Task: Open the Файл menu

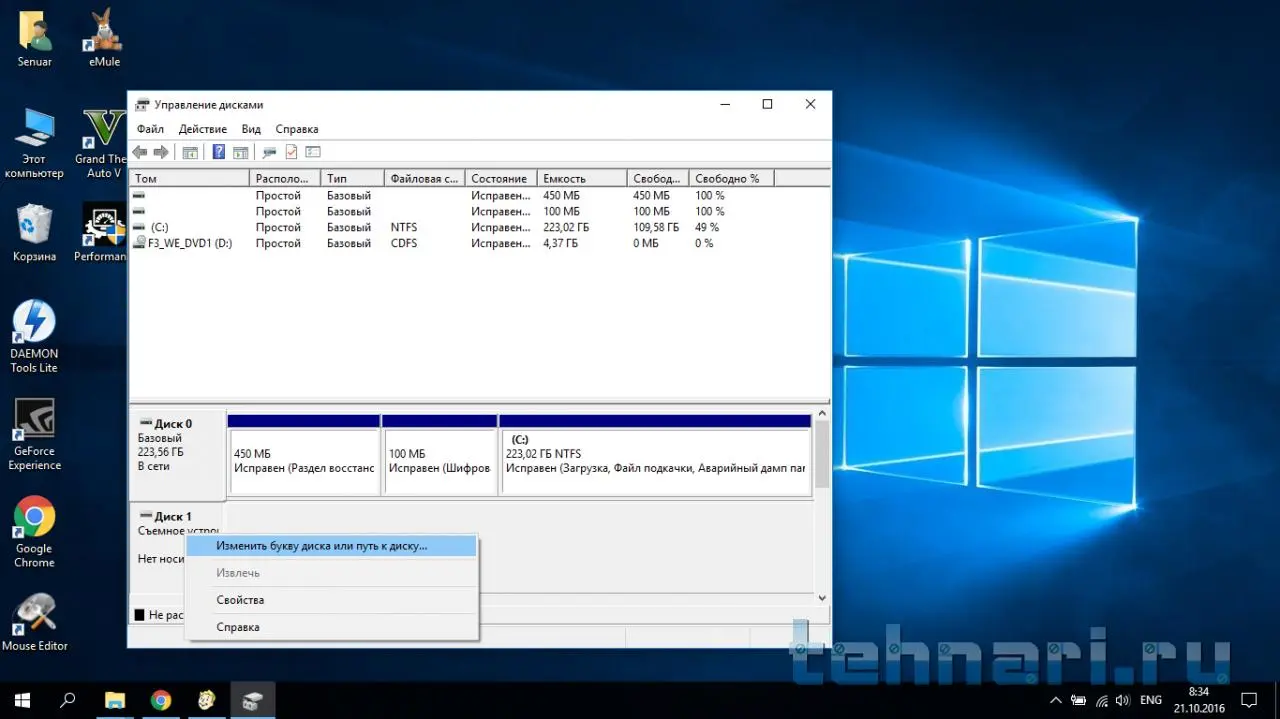Action: (150, 129)
